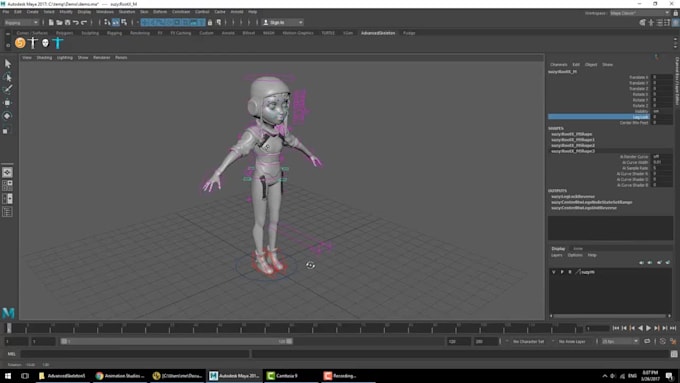680x383 pixels.
Task: Toggle auto keyframe button in range bar
Action: 663,341
